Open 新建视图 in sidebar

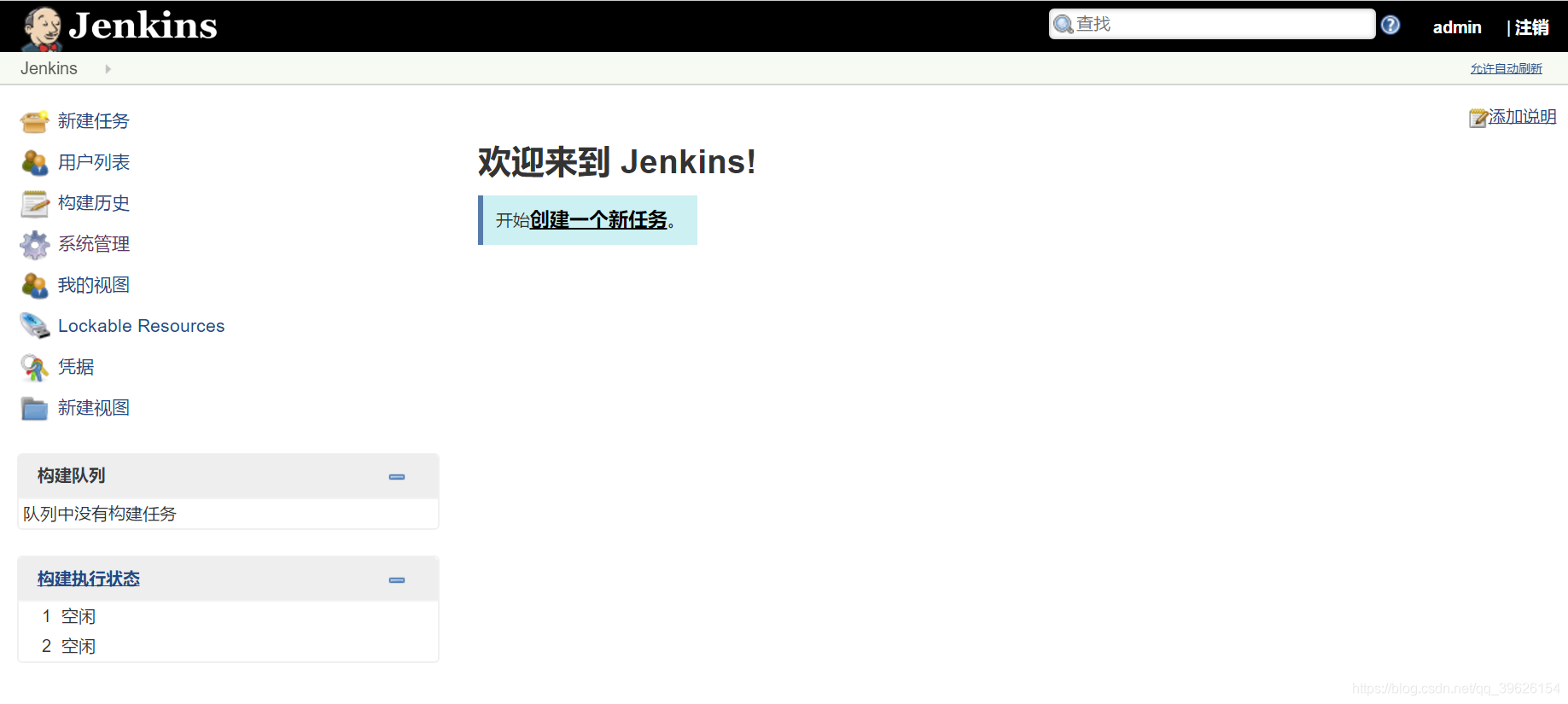tap(94, 408)
